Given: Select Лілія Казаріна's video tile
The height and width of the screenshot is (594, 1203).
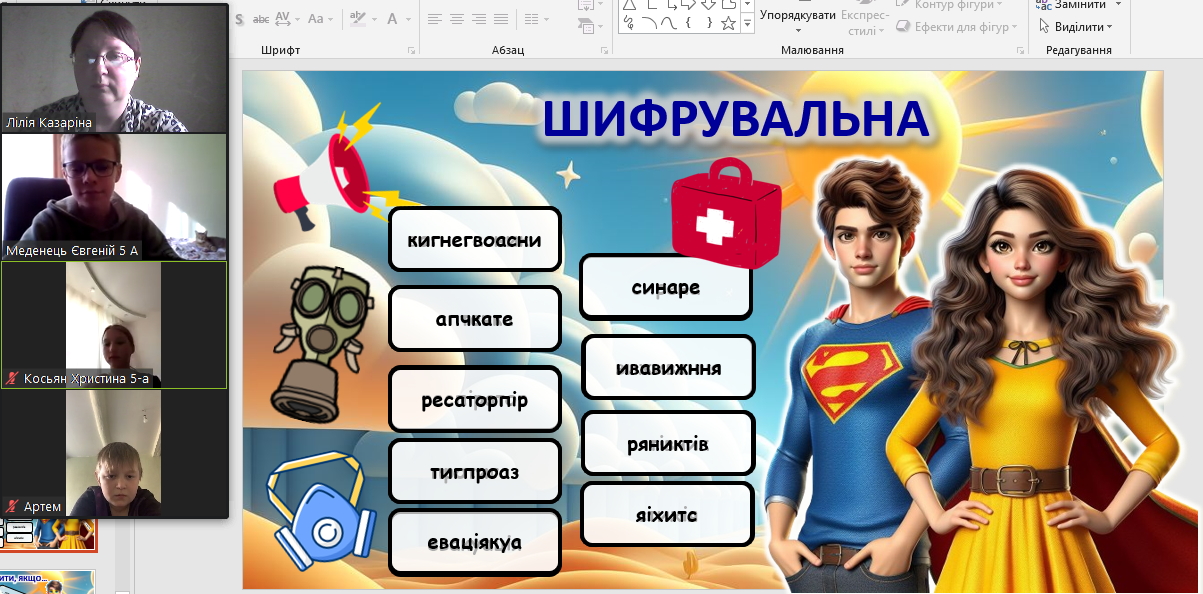Looking at the screenshot, I should [114, 69].
